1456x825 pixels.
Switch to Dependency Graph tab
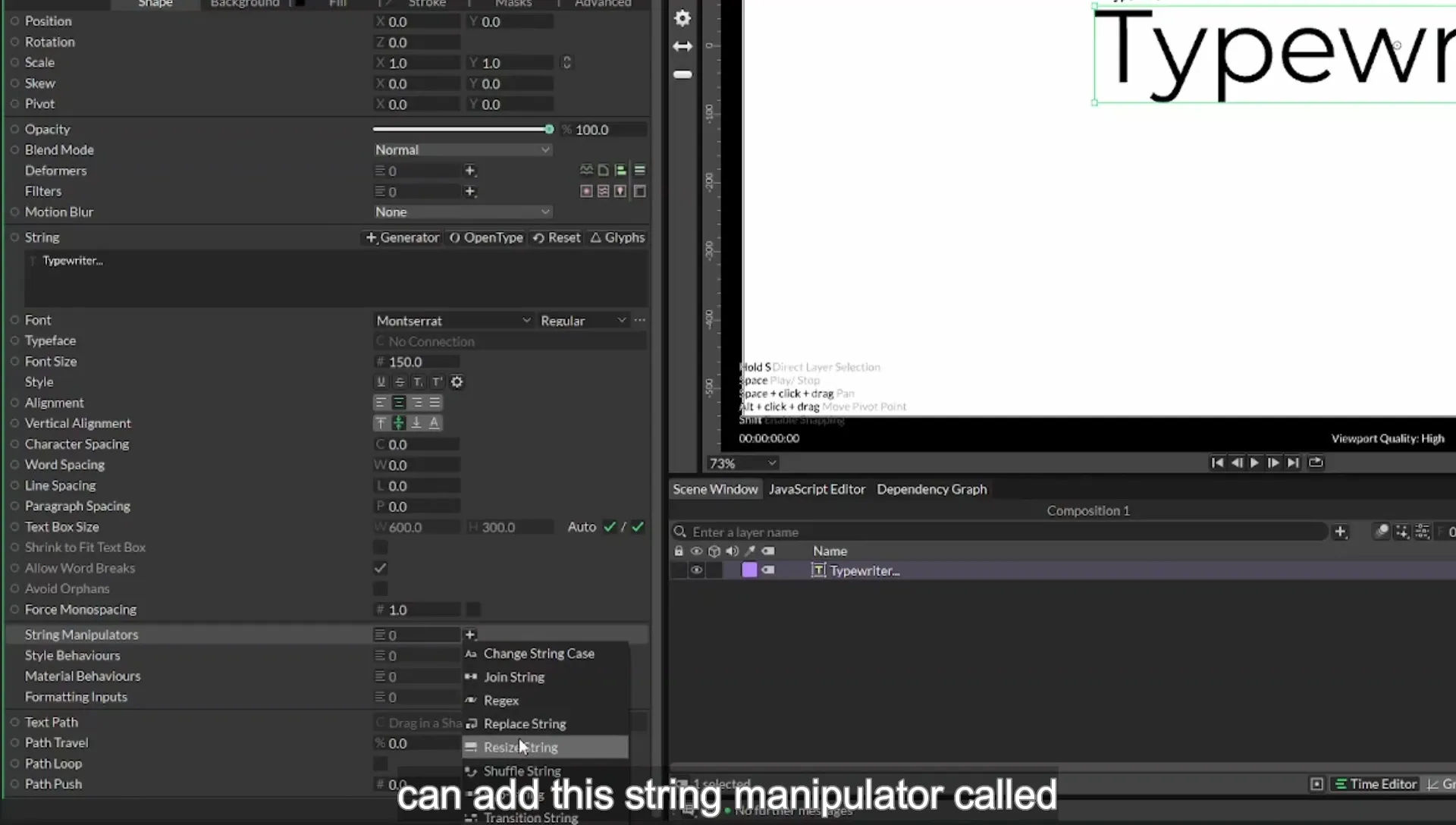(932, 490)
